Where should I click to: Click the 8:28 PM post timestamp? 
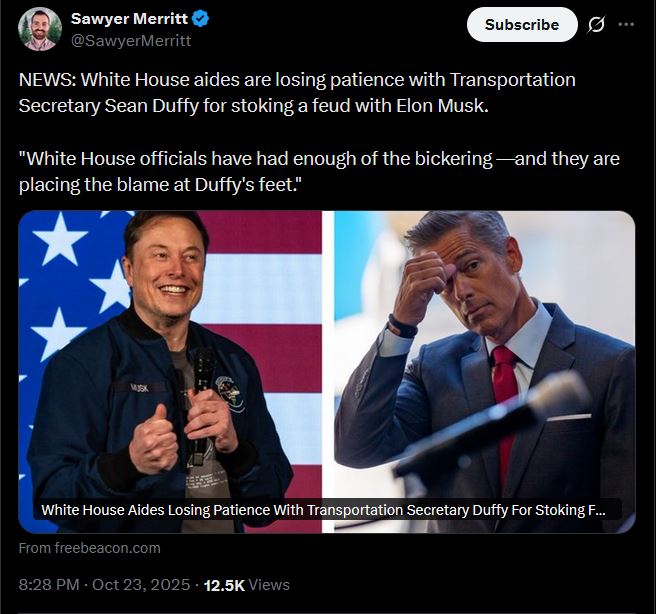pos(50,585)
